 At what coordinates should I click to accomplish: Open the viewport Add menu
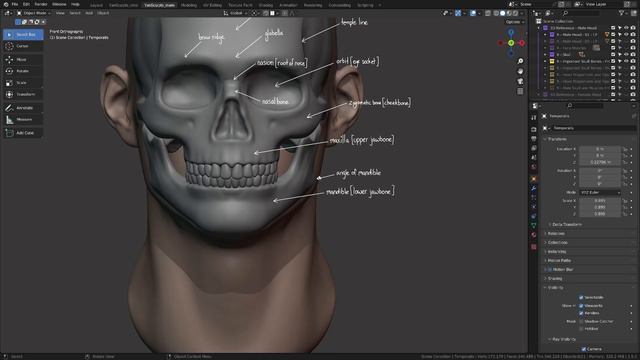point(89,13)
